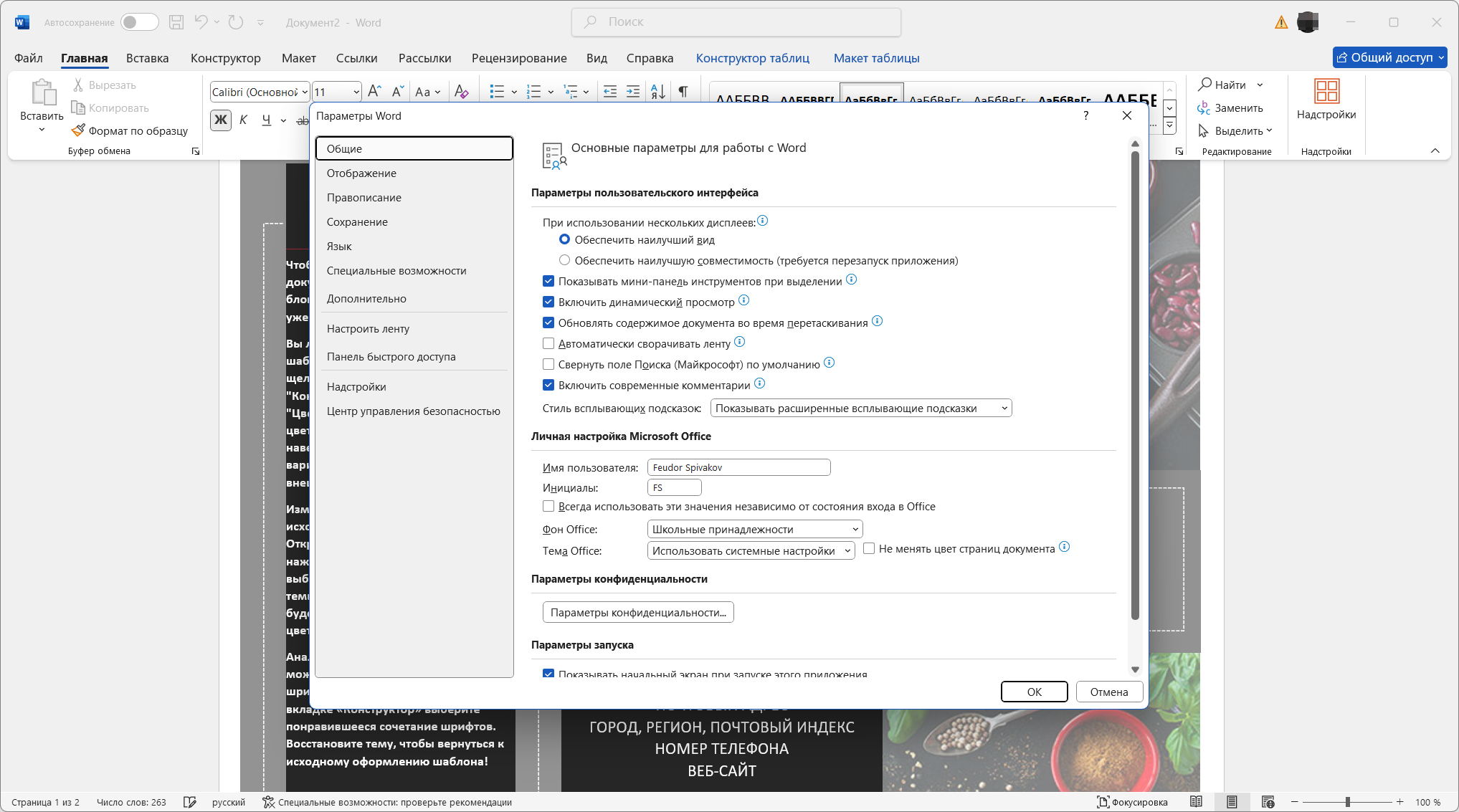
Task: Click Focus (Фокусировка) mode in status bar
Action: (1132, 802)
